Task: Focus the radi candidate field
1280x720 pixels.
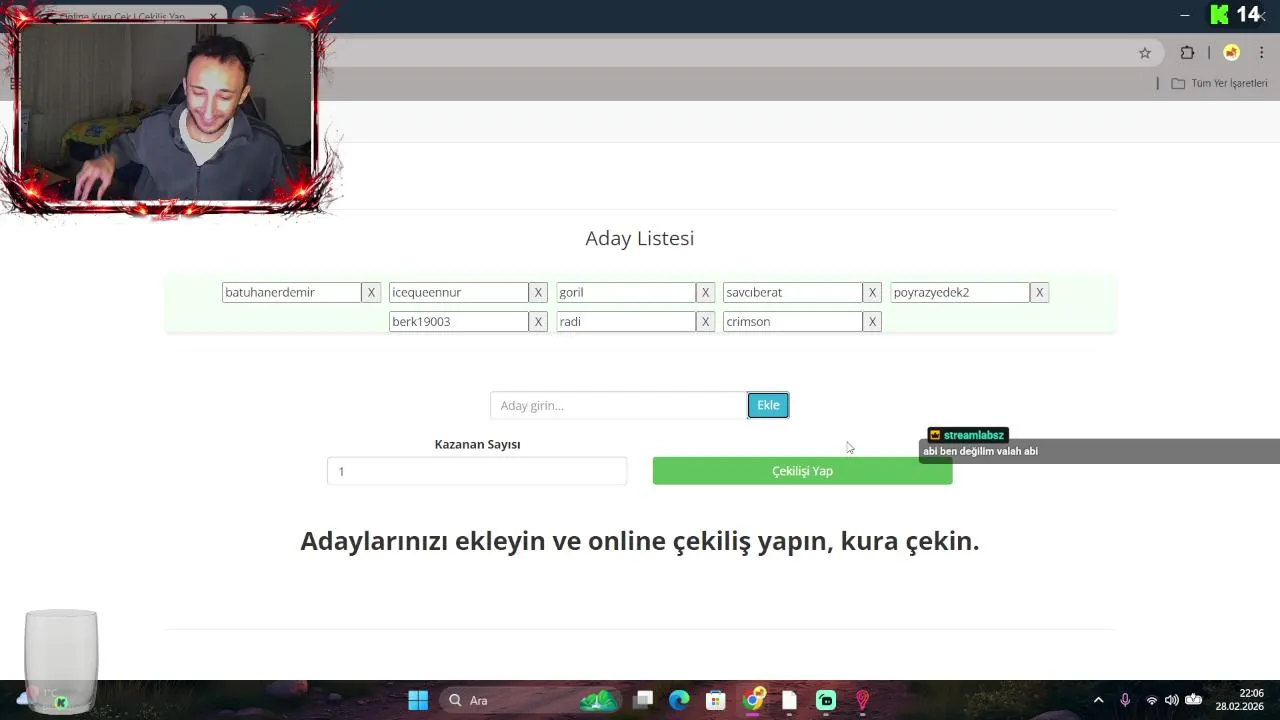Action: (x=625, y=321)
